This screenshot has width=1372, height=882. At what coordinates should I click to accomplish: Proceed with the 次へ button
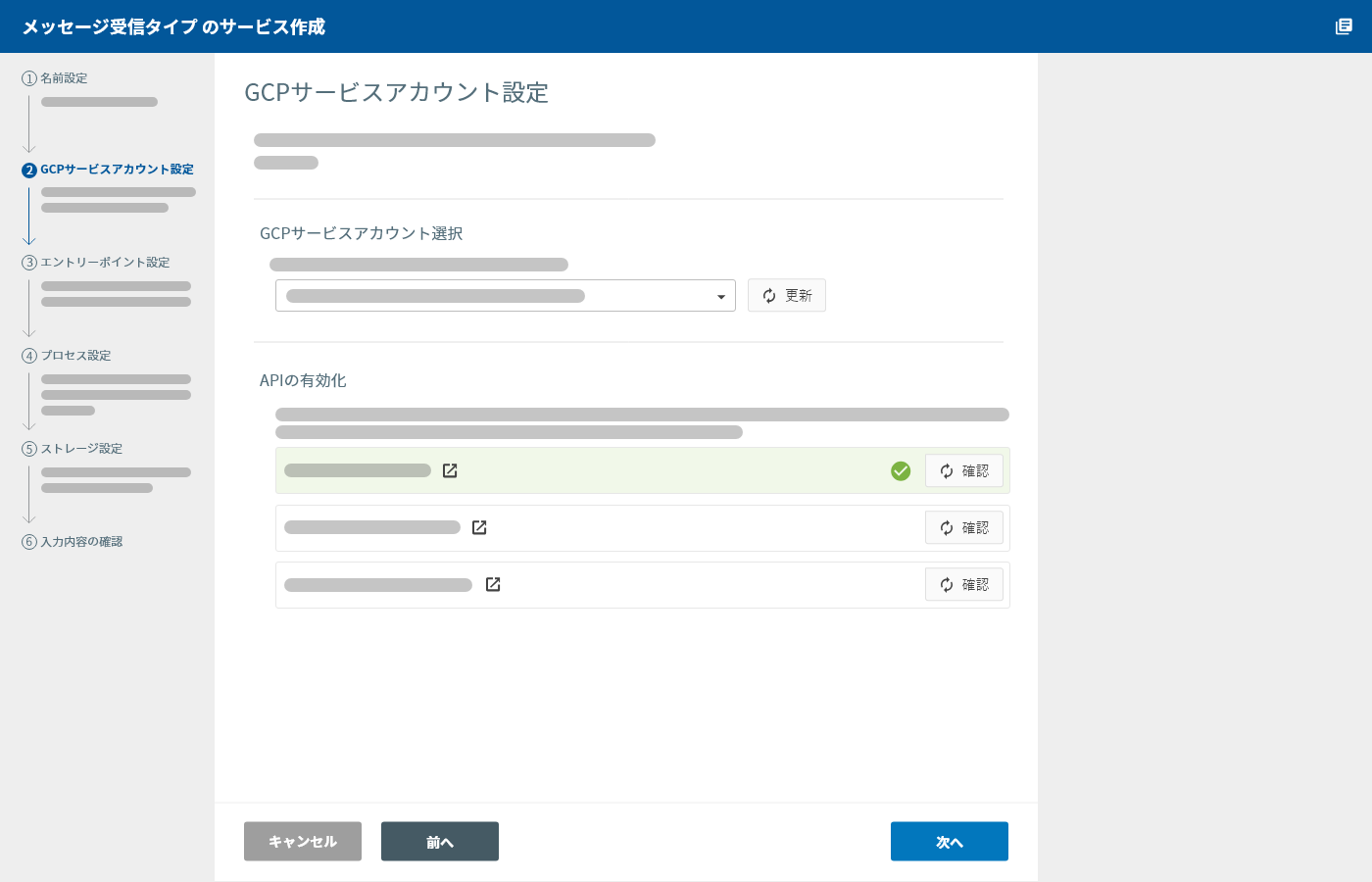pos(950,842)
